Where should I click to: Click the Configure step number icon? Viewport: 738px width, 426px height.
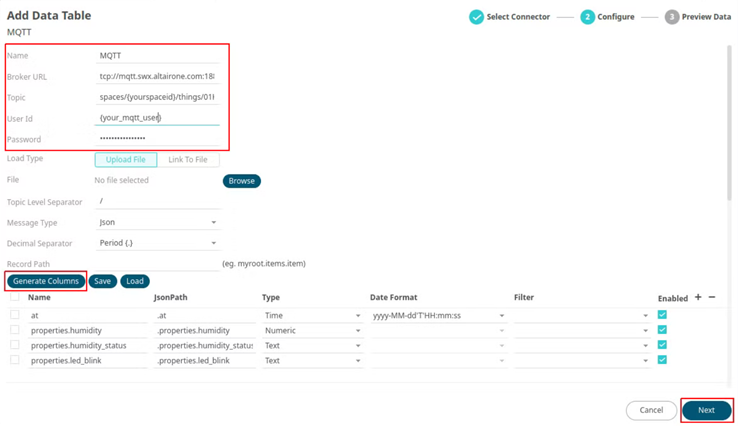pos(588,17)
